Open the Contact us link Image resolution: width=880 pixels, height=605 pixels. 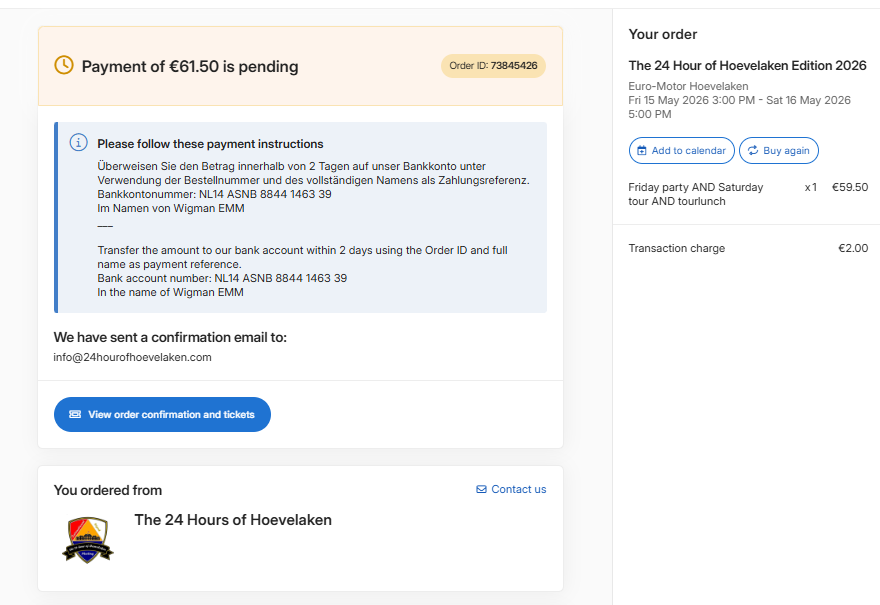click(x=518, y=489)
